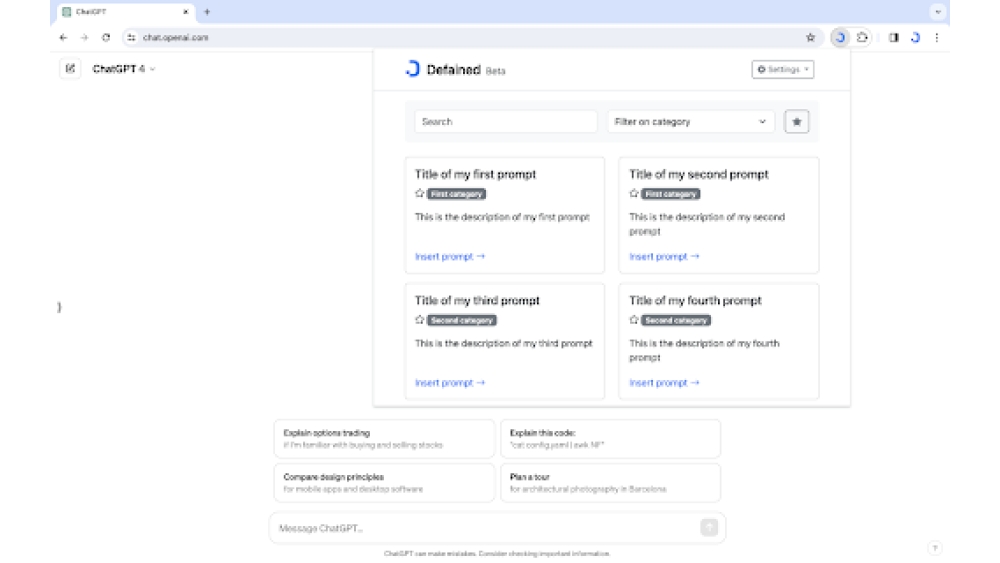Favorite the third prompt with its star
The height and width of the screenshot is (563, 1000).
point(420,319)
